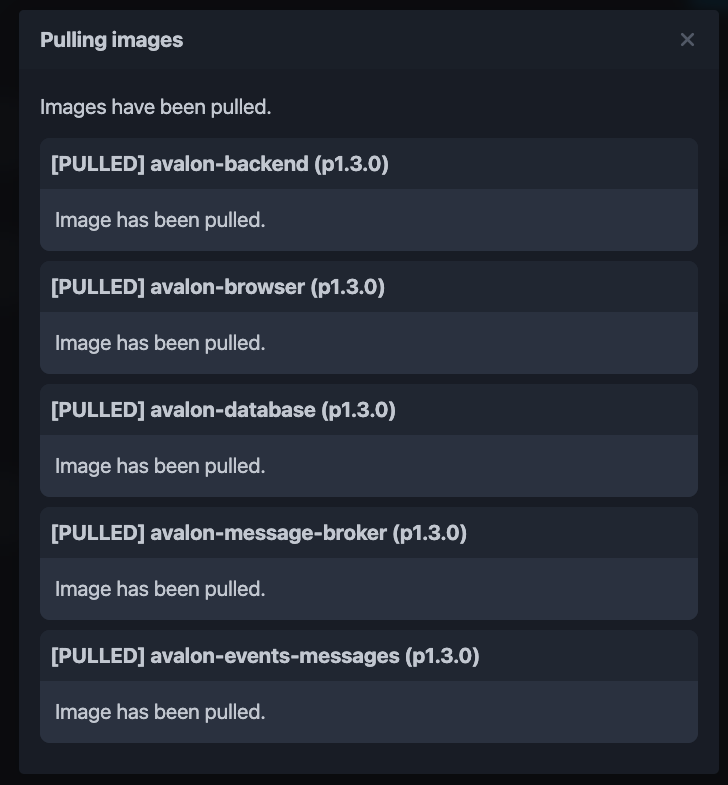This screenshot has width=728, height=785.
Task: Click the pulled message under avalon-backend
Action: tap(160, 220)
